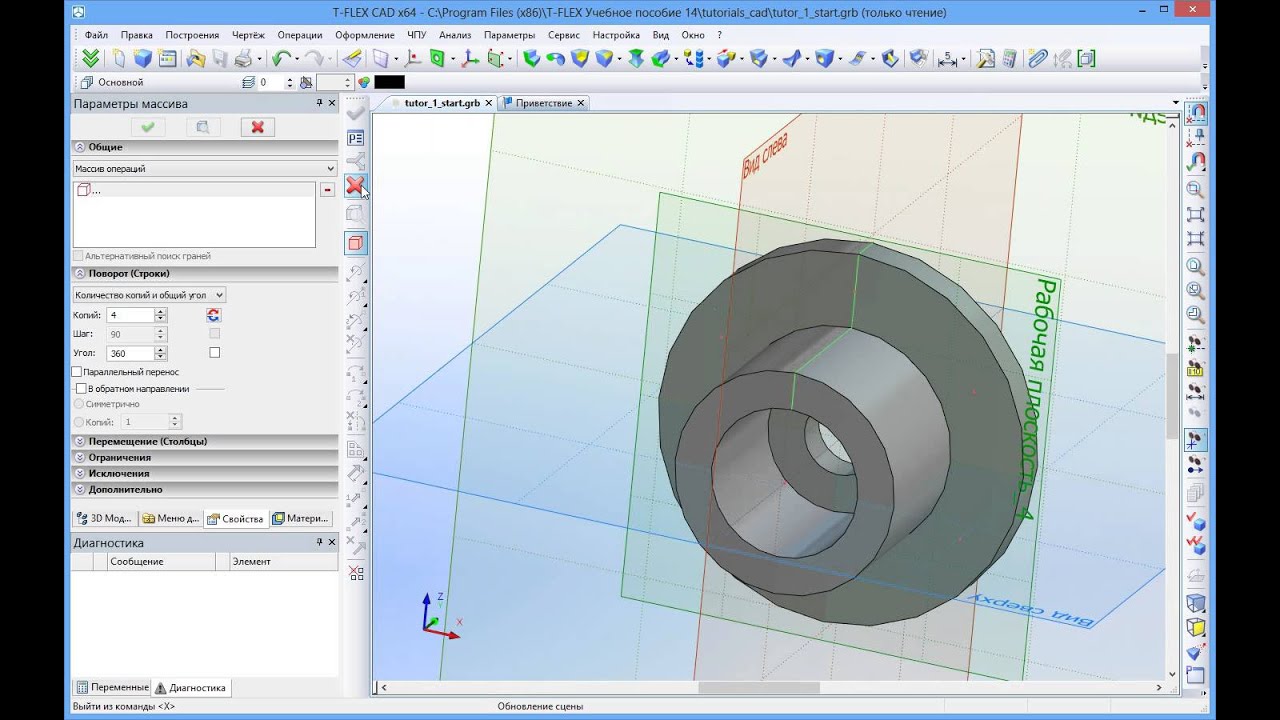The height and width of the screenshot is (720, 1280).
Task: Pin the Параметры массива panel
Action: (x=320, y=103)
